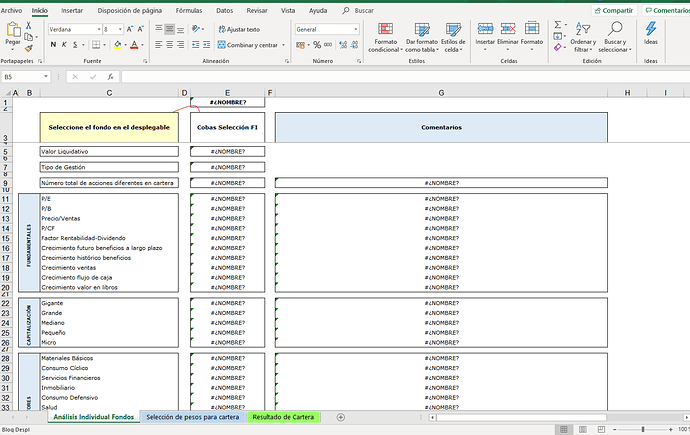Click the increase decimals icon
The image size is (690, 435).
coord(343,45)
